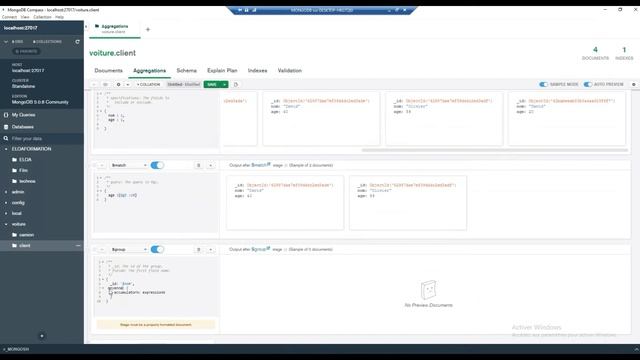Open the $group stage operator dropdown
This screenshot has height=360, width=640.
point(129,249)
